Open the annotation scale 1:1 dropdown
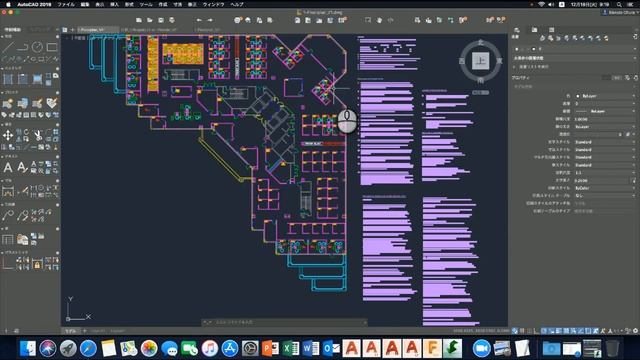Screen dimensions: 640x360 tap(605, 173)
